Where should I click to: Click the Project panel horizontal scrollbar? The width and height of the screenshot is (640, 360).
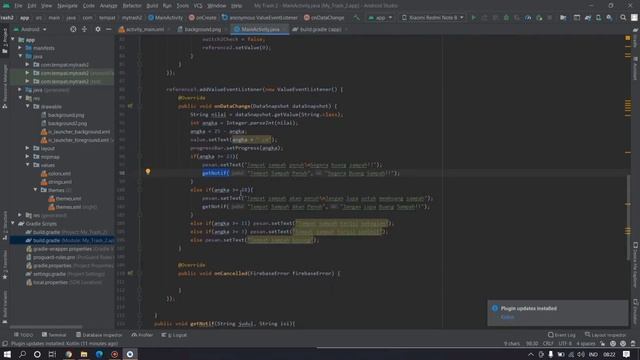pyautogui.click(x=46, y=327)
